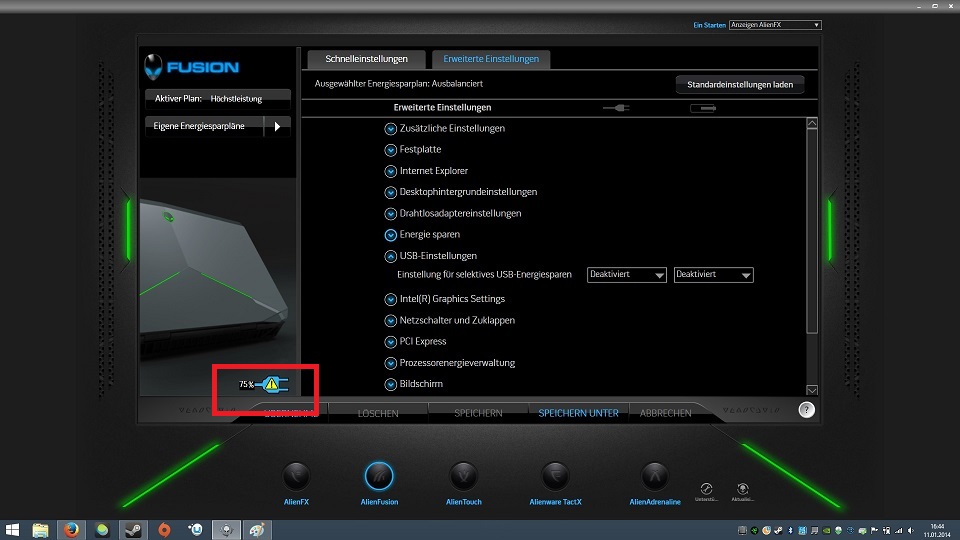Image resolution: width=960 pixels, height=540 pixels.
Task: Click Aktiver Plan: Höchstleistung text
Action: point(208,99)
